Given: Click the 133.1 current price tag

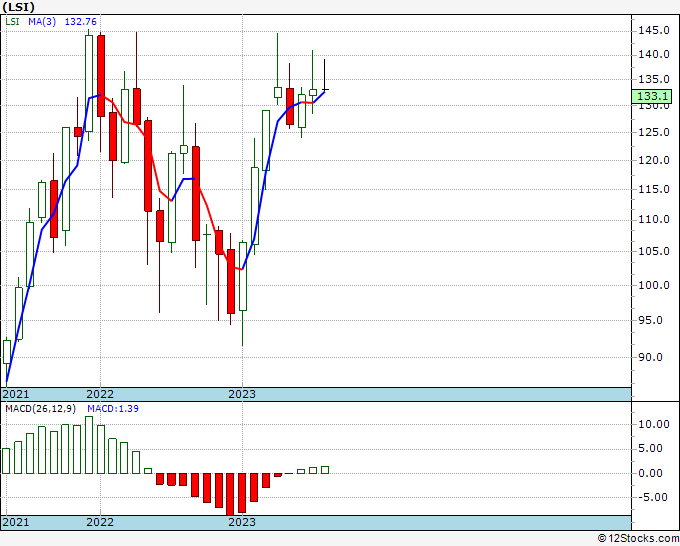Looking at the screenshot, I should [x=651, y=96].
